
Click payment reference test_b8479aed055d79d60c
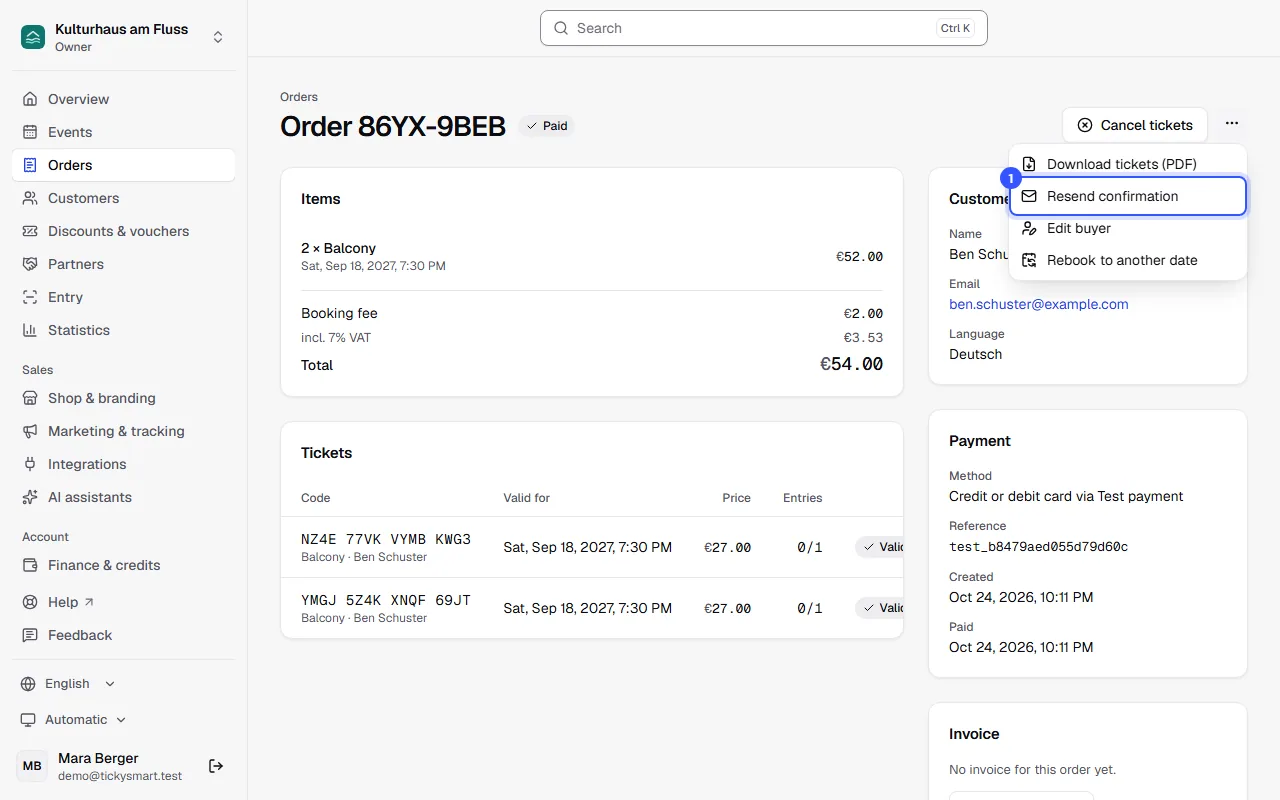(x=1039, y=547)
